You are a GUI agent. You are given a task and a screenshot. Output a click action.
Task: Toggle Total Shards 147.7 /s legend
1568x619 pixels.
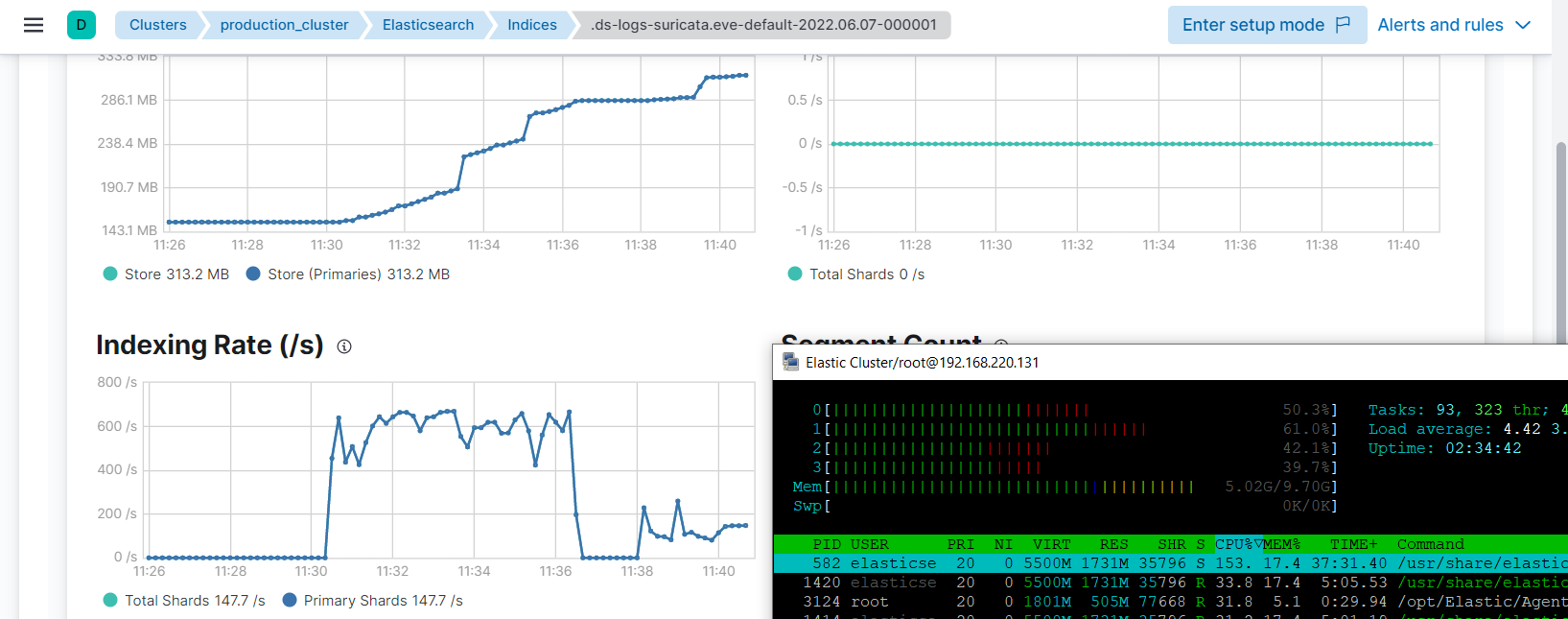pos(184,601)
